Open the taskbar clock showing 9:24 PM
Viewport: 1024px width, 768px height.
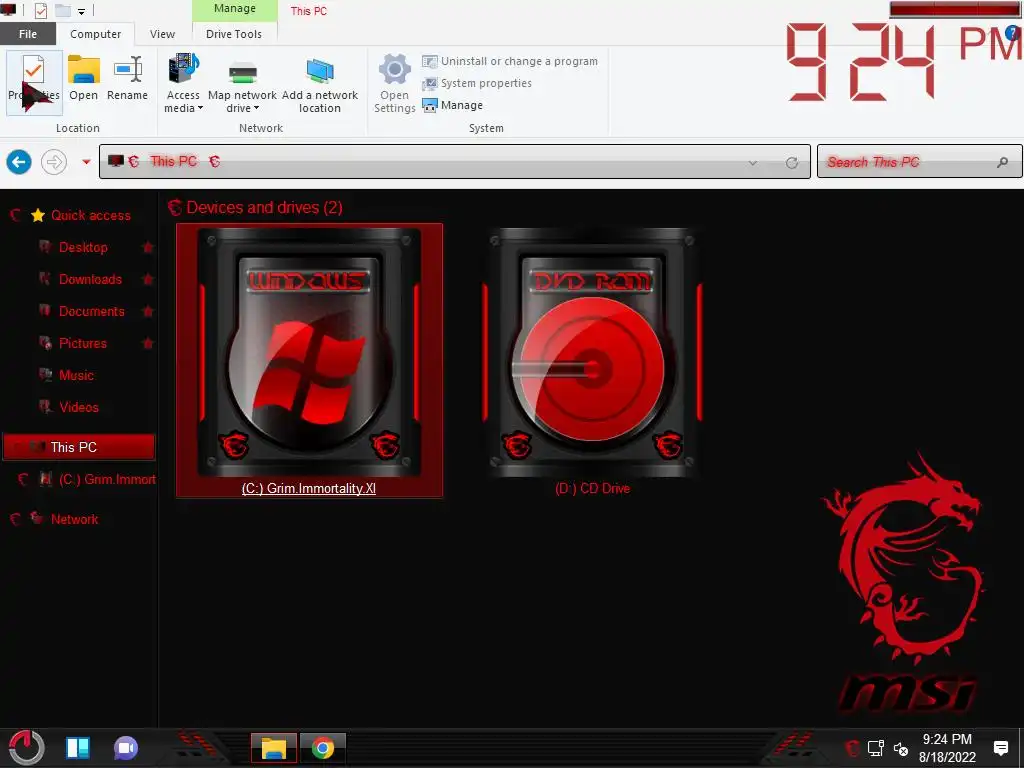[947, 748]
